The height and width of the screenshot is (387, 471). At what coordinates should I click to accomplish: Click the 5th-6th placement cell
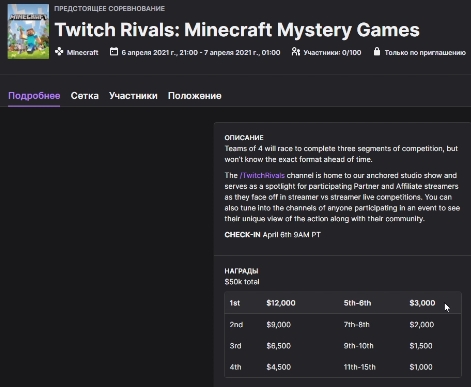[x=357, y=303]
